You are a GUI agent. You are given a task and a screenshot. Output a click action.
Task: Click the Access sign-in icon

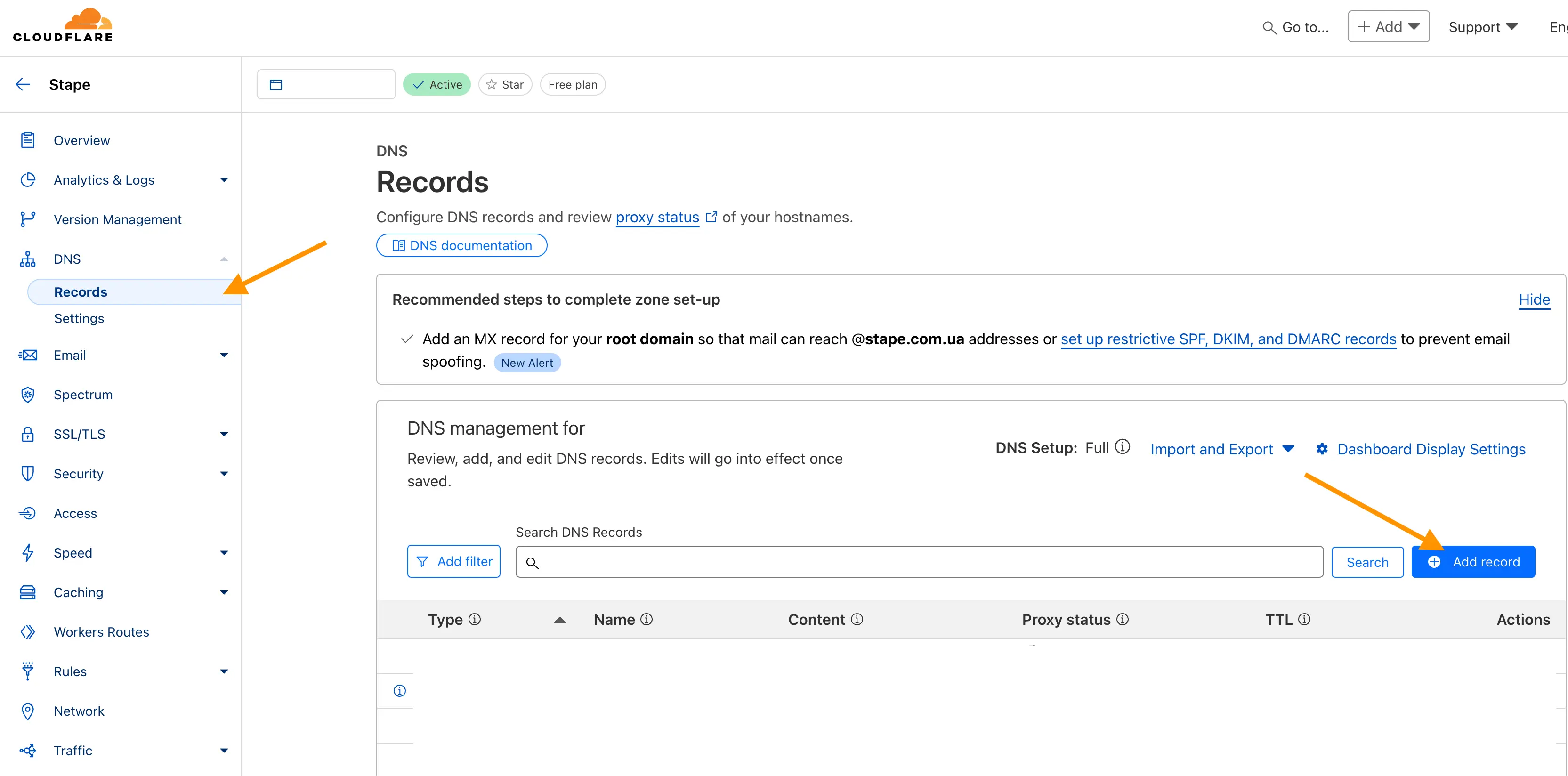(x=27, y=513)
